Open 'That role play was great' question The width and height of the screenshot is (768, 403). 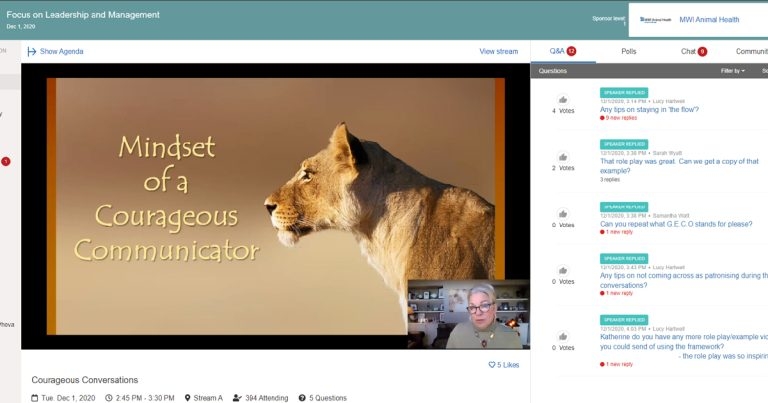click(679, 166)
